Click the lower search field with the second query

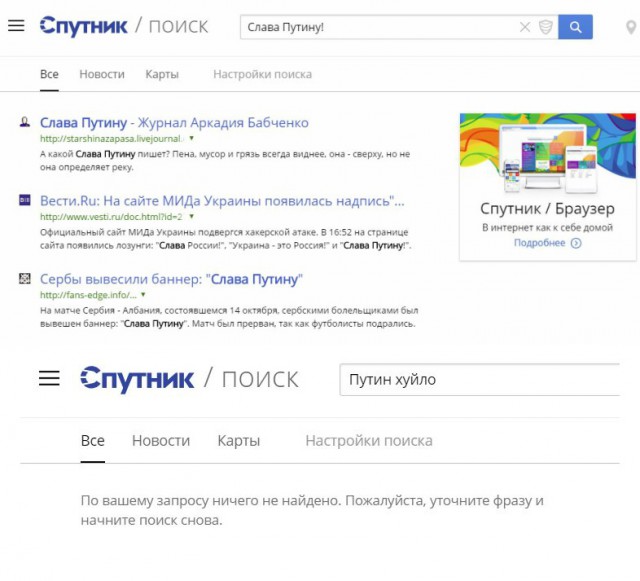tap(480, 380)
